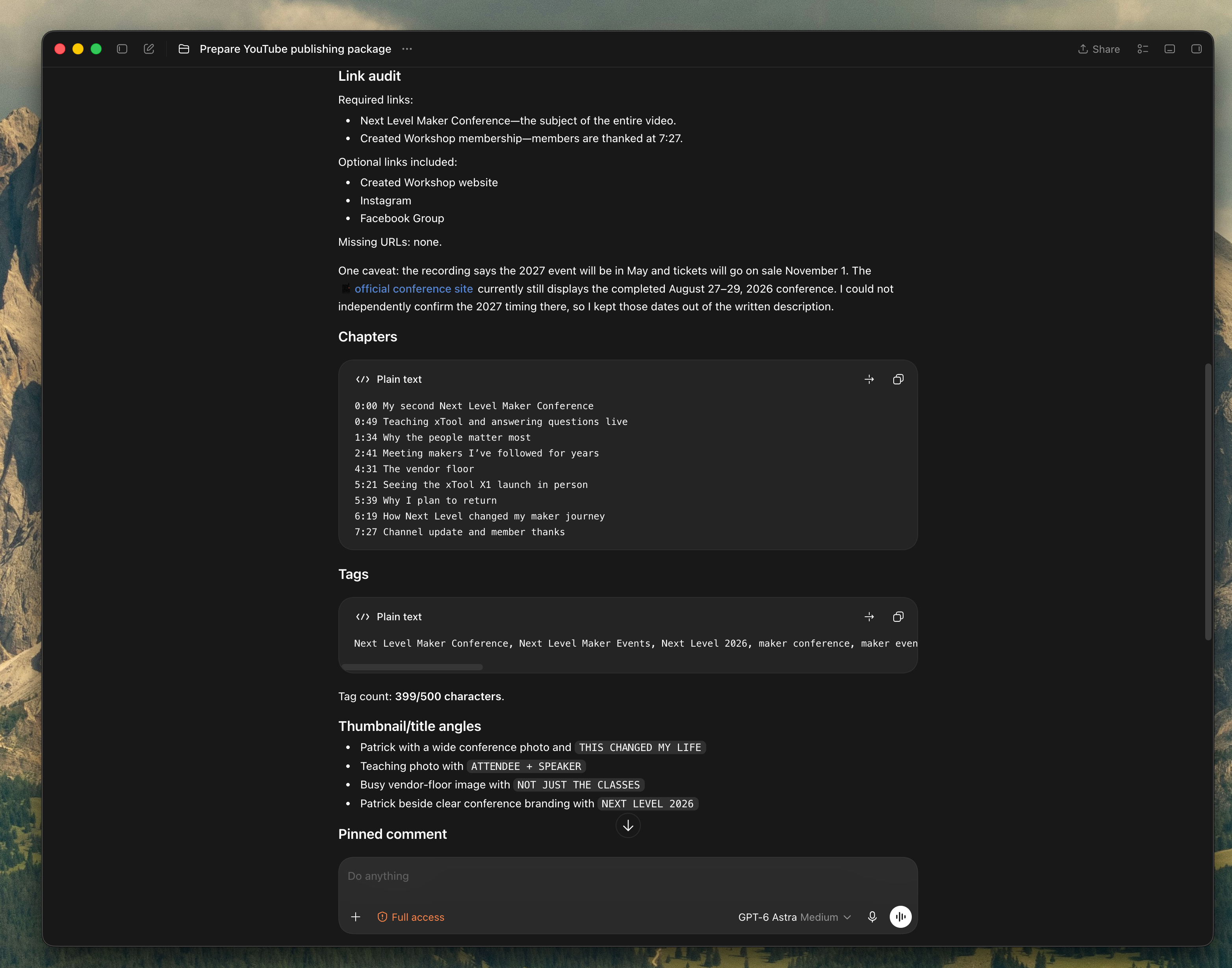The image size is (1232, 968).
Task: Start dictation with microphone icon
Action: pyautogui.click(x=872, y=917)
